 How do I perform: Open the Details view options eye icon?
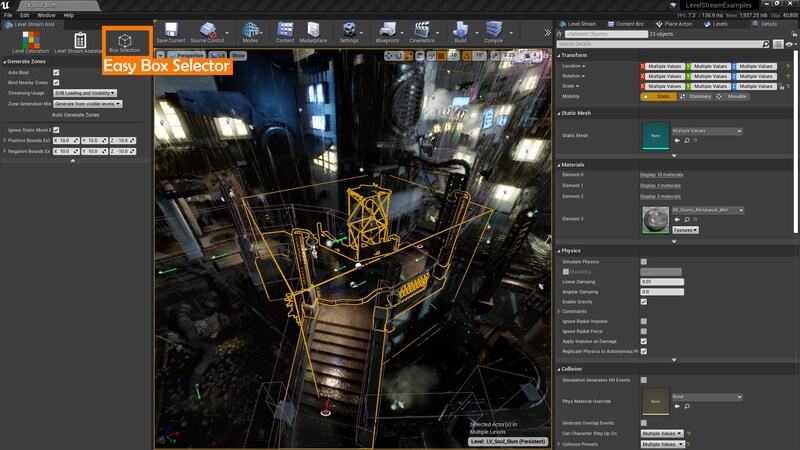(x=789, y=44)
